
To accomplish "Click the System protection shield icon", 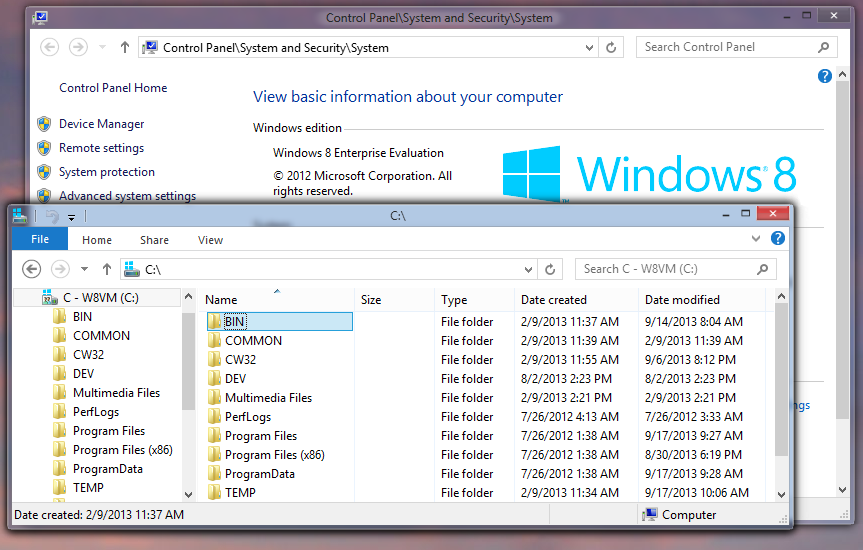I will (x=44, y=172).
